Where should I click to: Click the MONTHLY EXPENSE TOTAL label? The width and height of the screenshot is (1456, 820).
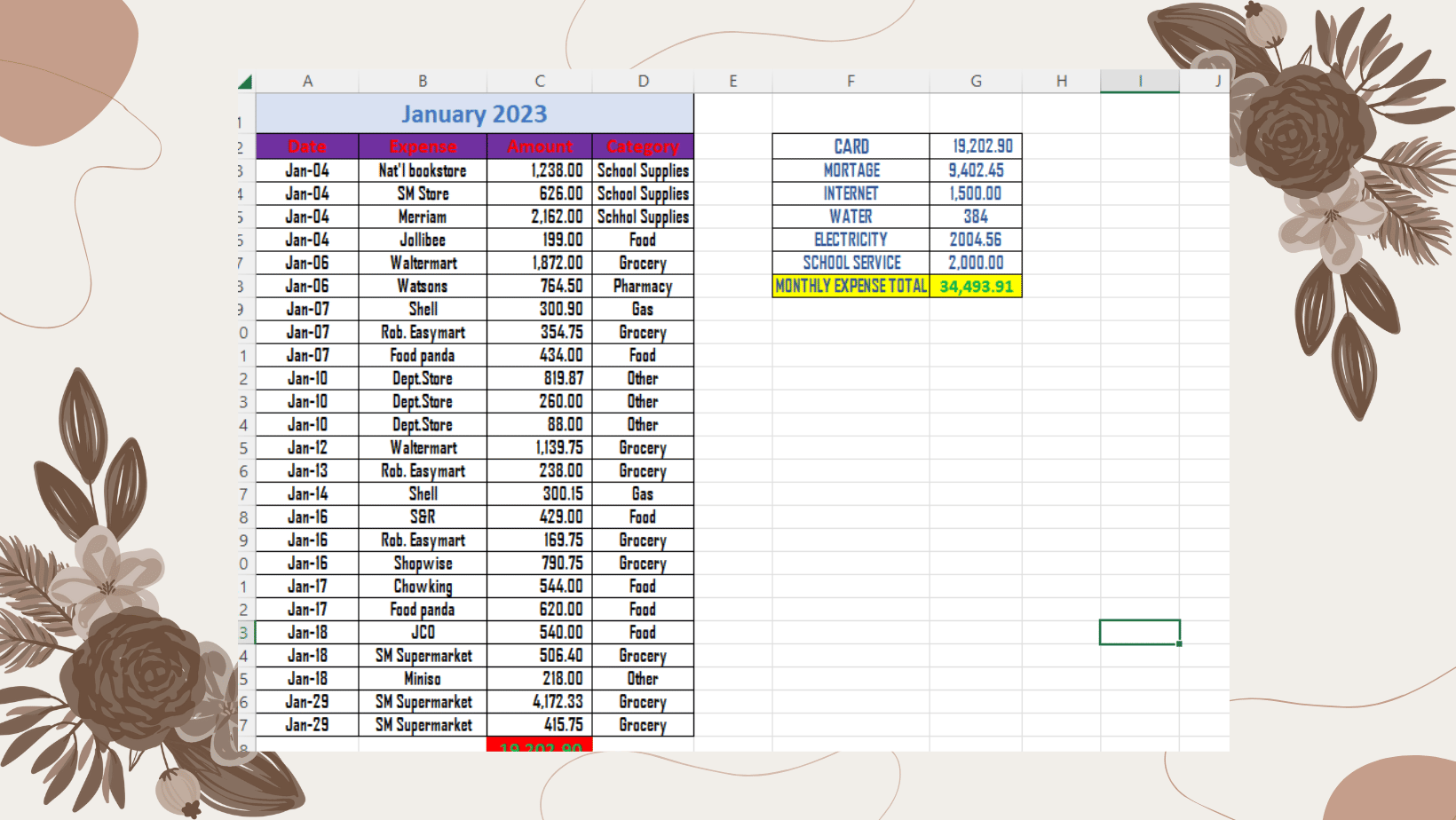pyautogui.click(x=851, y=286)
